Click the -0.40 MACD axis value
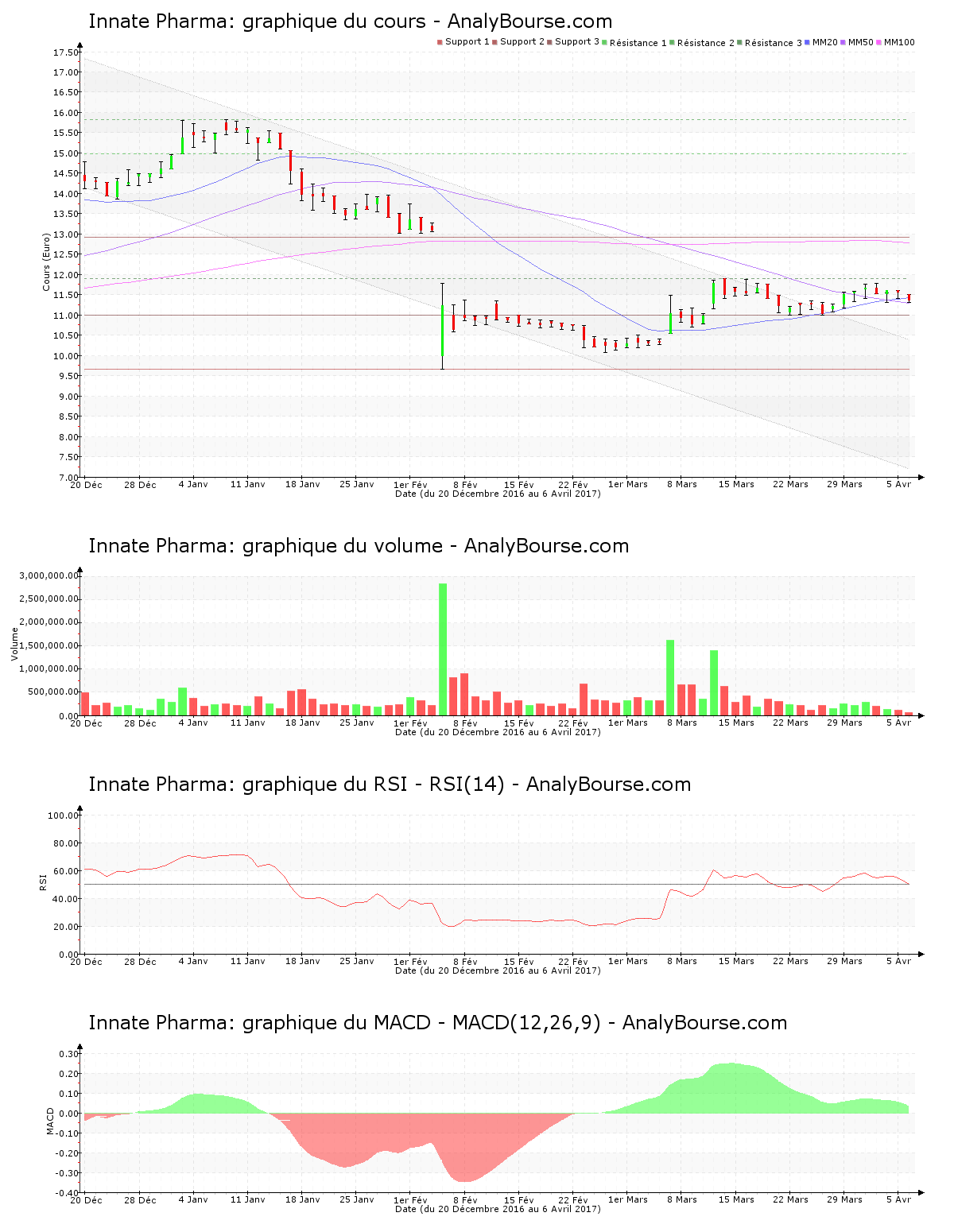This screenshot has height=1232, width=954. click(66, 1193)
